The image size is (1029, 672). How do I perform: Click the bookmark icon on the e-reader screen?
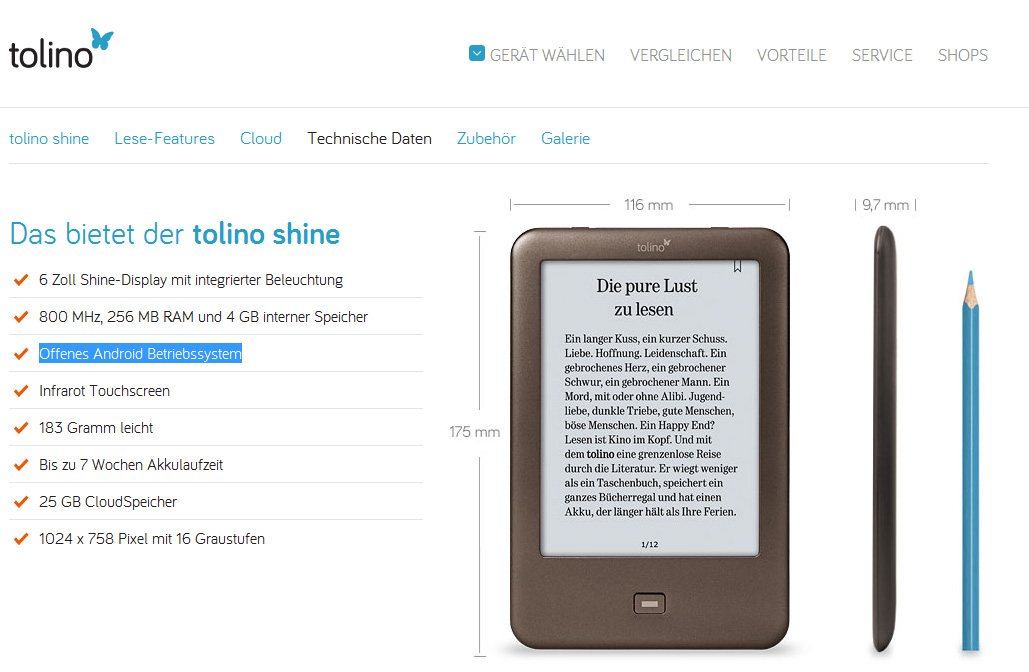(738, 266)
